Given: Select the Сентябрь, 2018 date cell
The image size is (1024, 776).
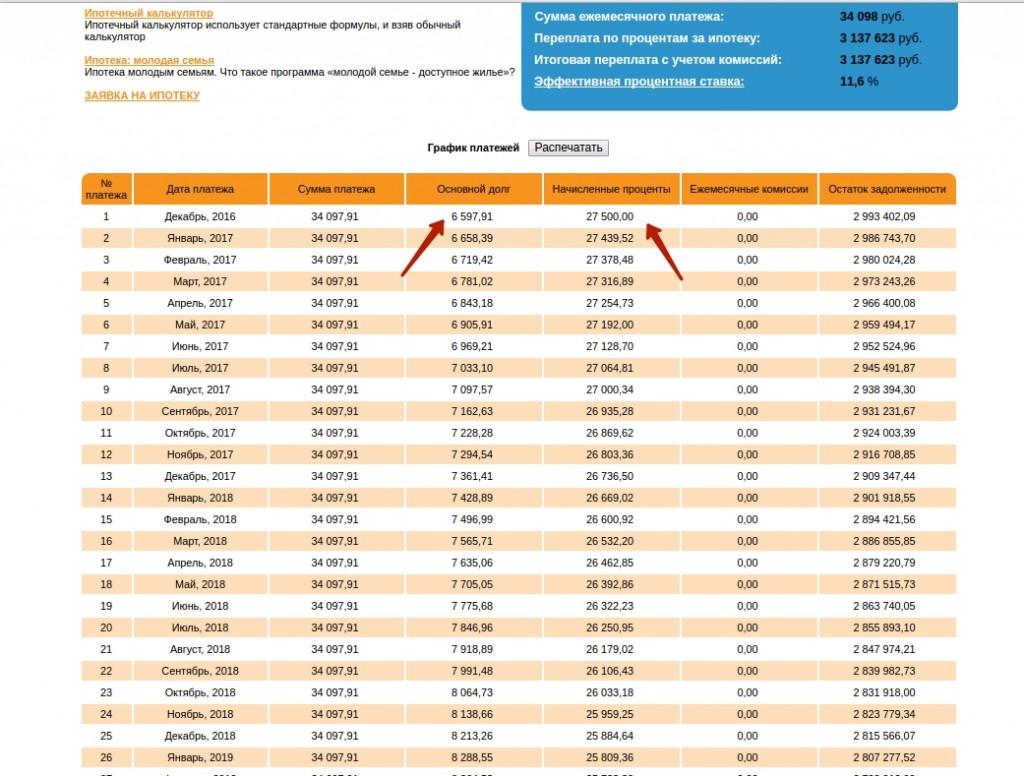Looking at the screenshot, I should pyautogui.click(x=200, y=671).
